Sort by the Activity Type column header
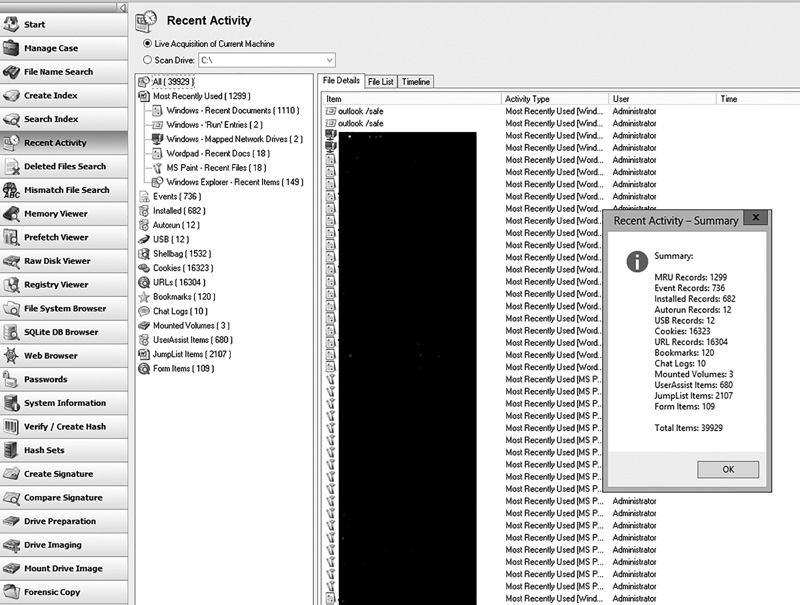This screenshot has width=800, height=605. click(555, 99)
